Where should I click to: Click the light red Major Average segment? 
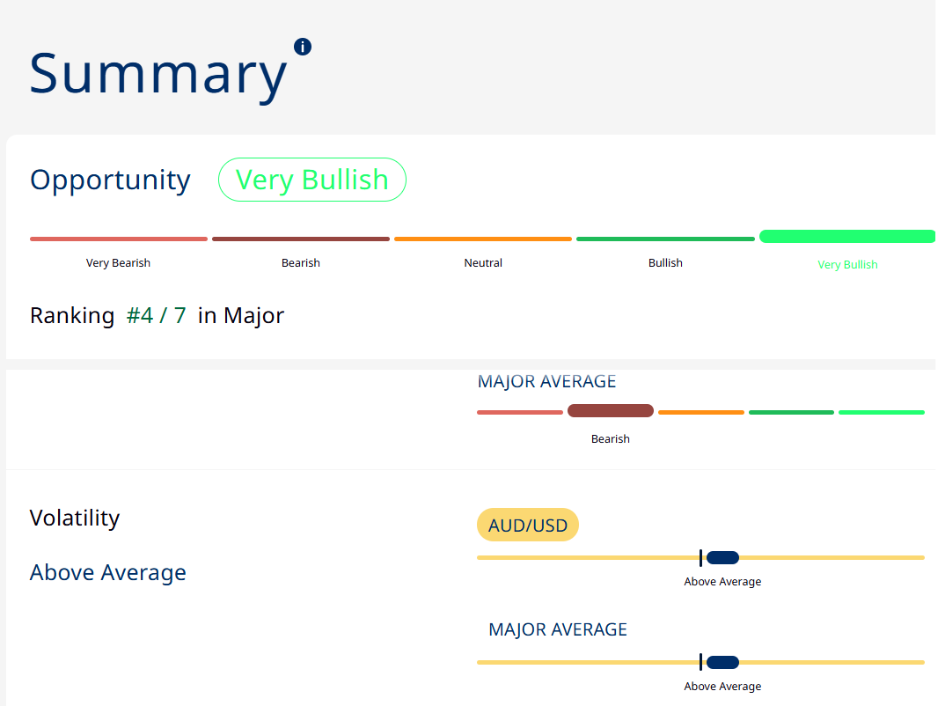click(x=520, y=412)
